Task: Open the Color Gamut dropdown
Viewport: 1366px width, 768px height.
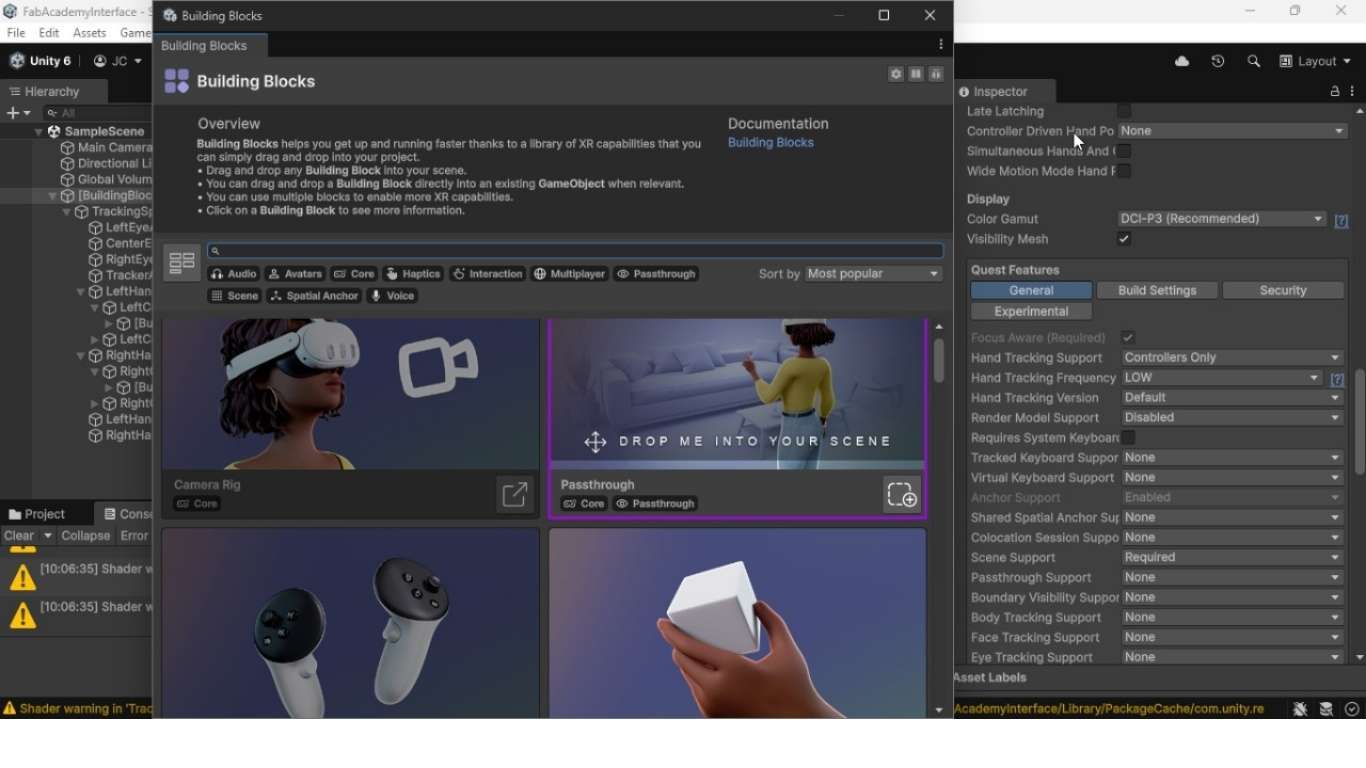Action: 1222,219
